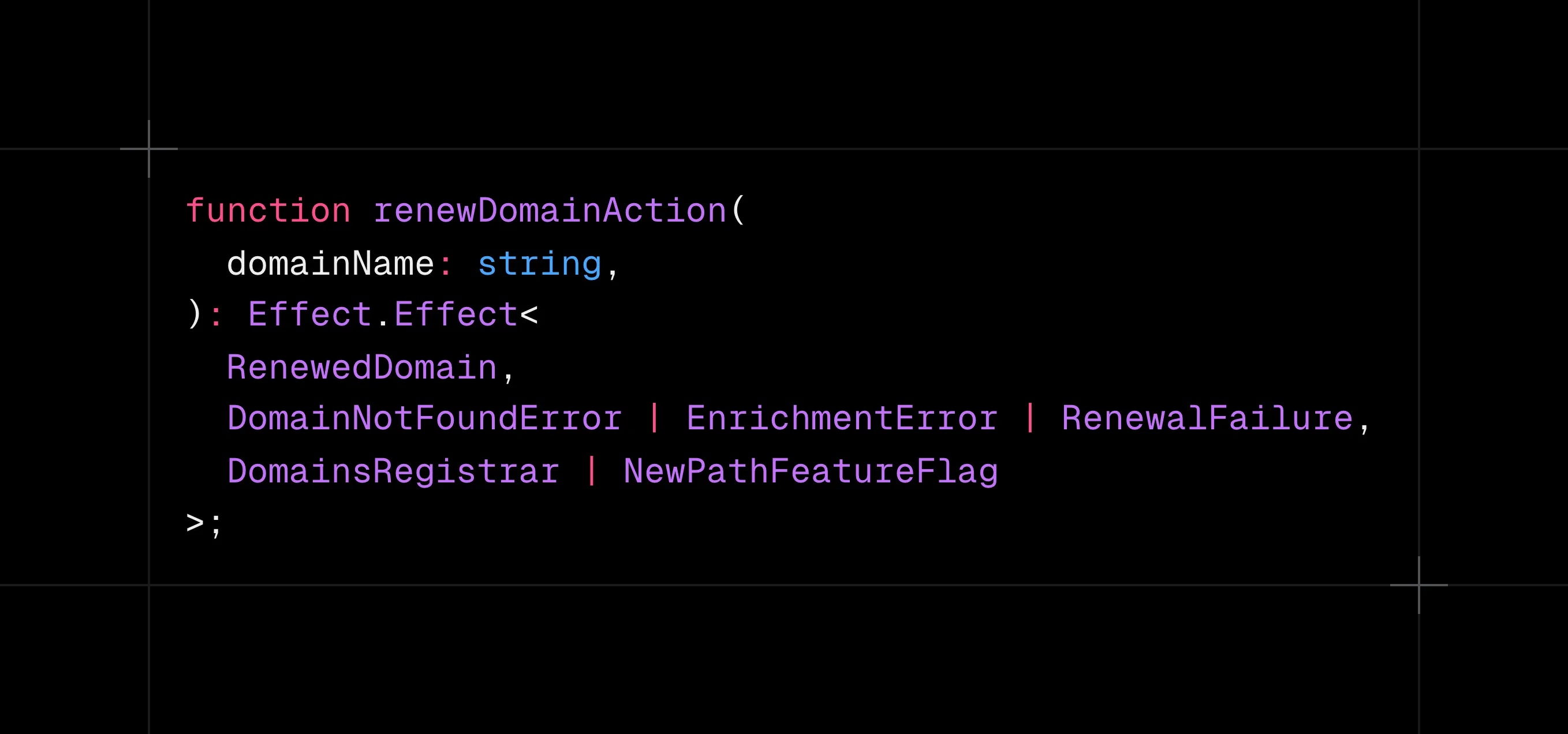This screenshot has width=1568, height=734.
Task: Click the 'string' type annotation
Action: [540, 264]
